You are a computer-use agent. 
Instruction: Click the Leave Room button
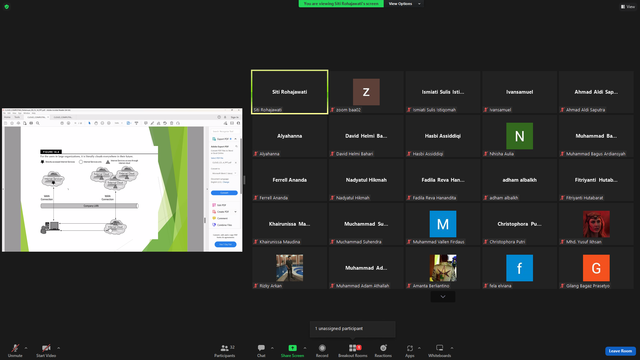click(x=620, y=351)
